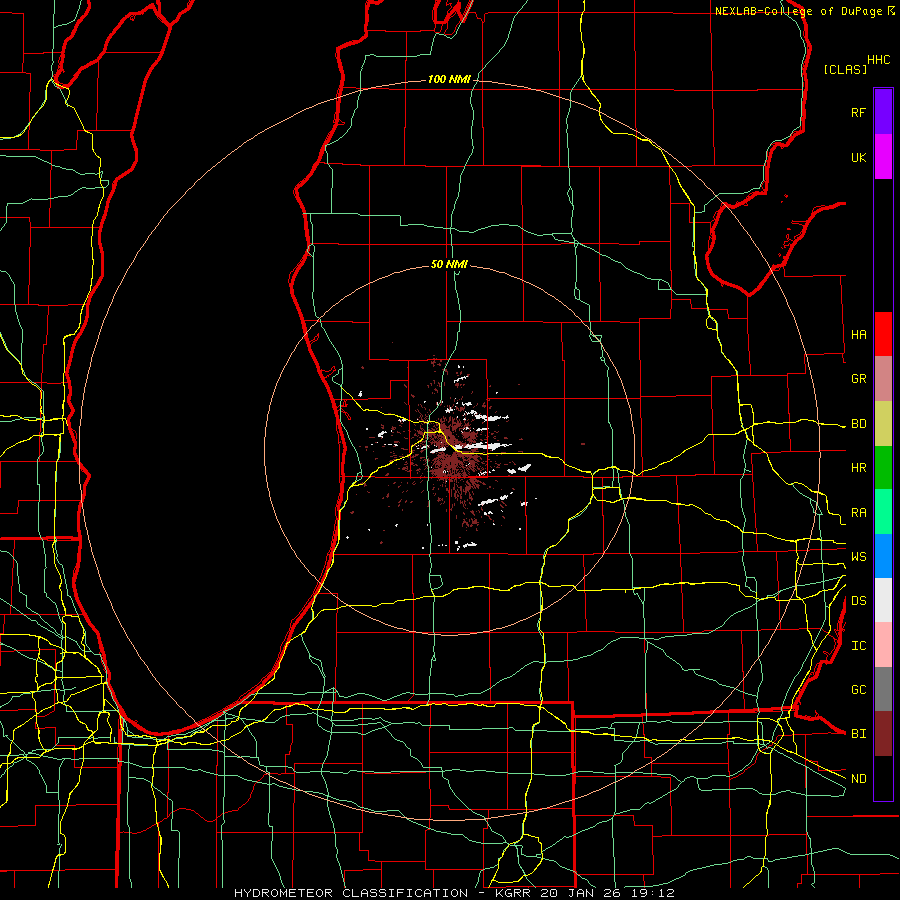
Task: Click the 19:12 timestamp
Action: 654,893
